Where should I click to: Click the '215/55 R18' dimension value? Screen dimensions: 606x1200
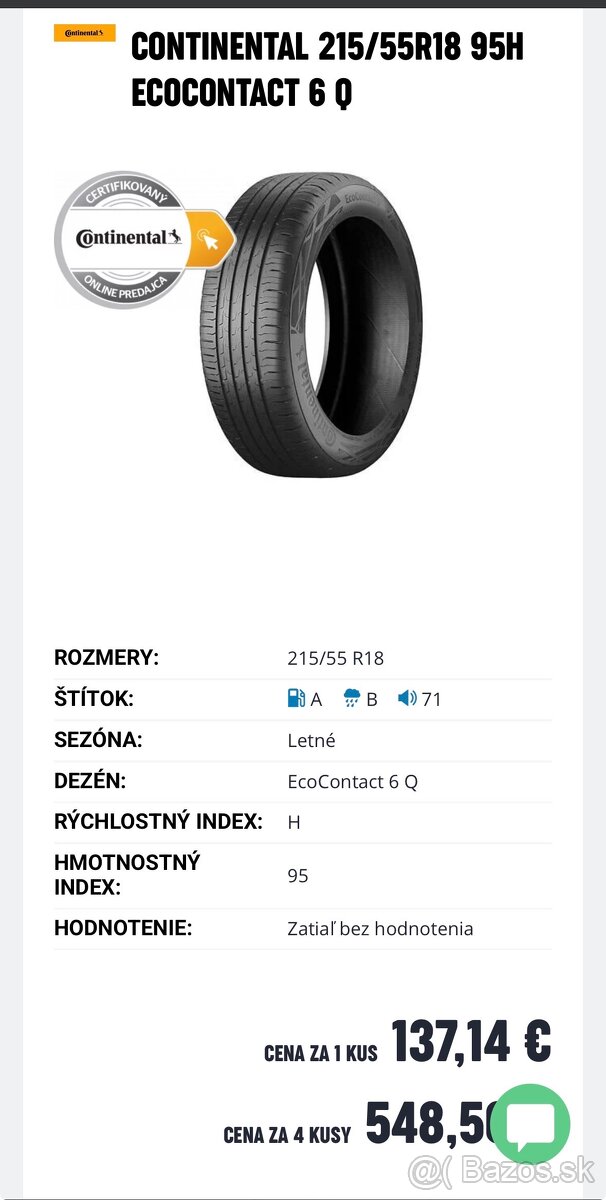pyautogui.click(x=331, y=658)
